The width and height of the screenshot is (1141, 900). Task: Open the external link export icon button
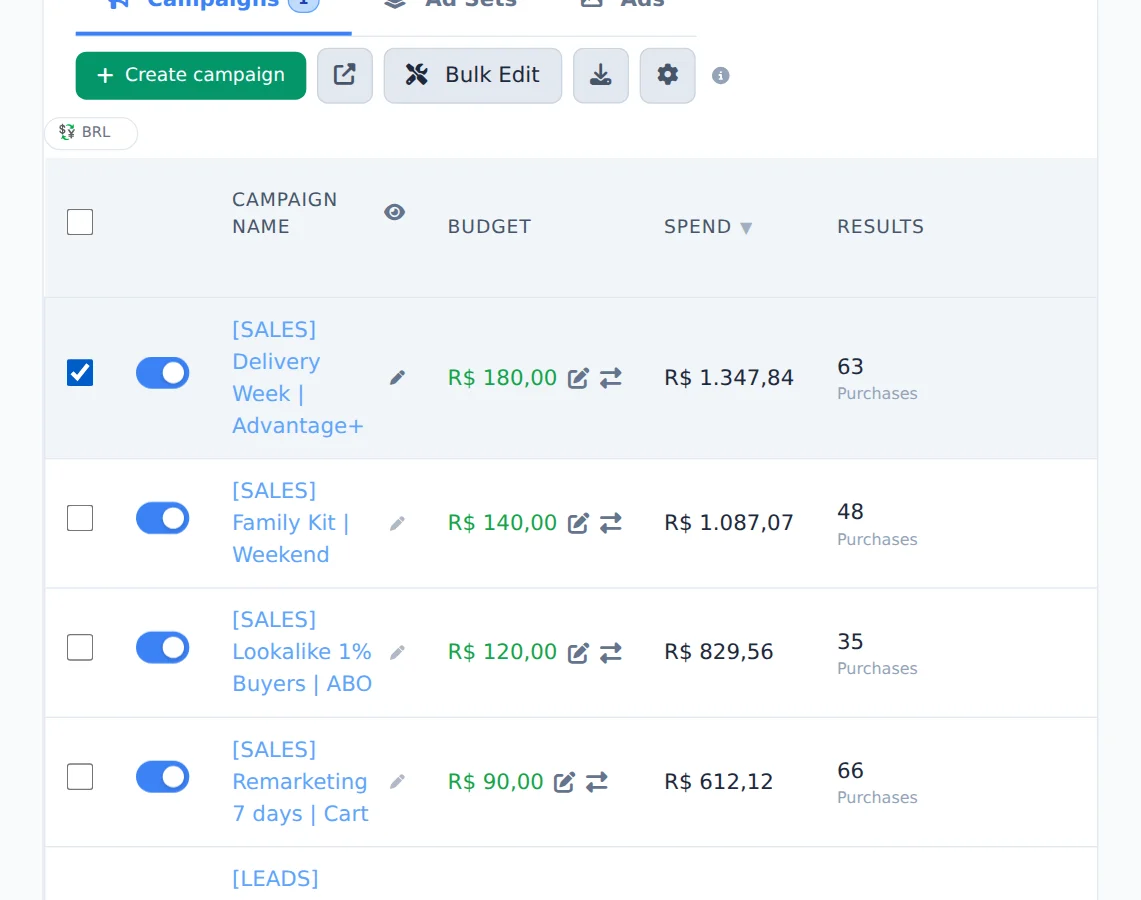(345, 76)
